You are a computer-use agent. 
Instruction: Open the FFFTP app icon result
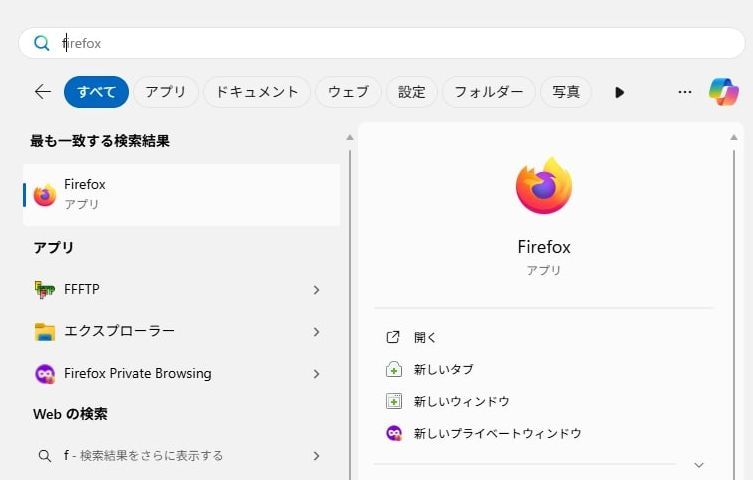(x=45, y=290)
